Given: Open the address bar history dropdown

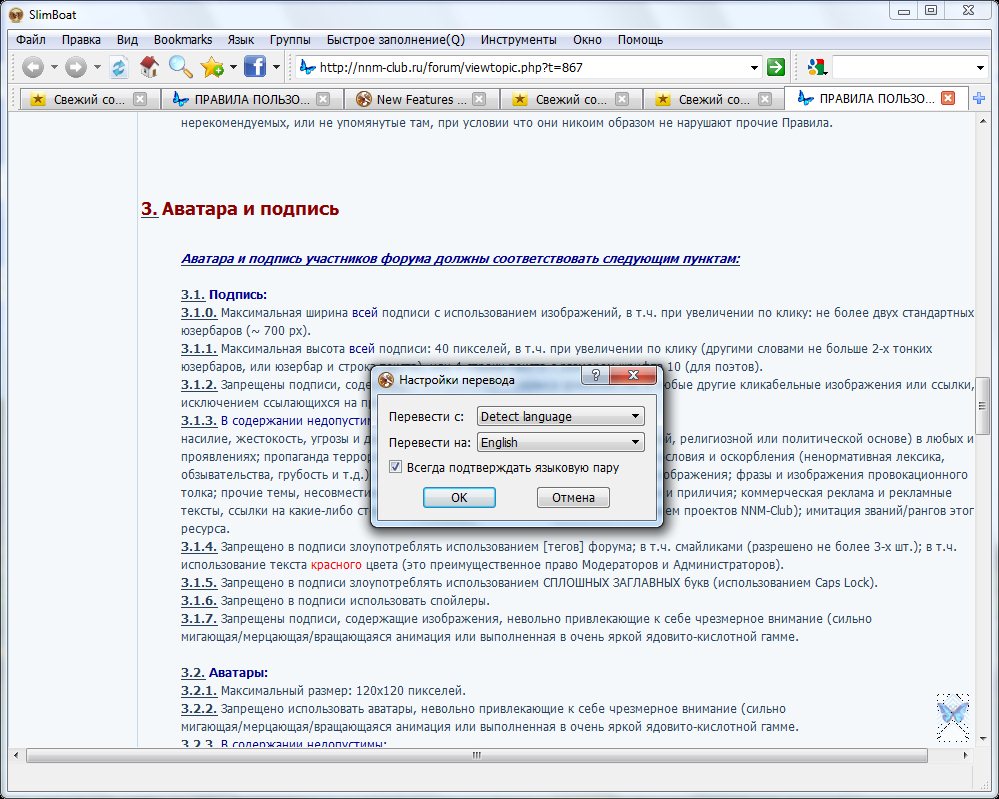Looking at the screenshot, I should 754,67.
